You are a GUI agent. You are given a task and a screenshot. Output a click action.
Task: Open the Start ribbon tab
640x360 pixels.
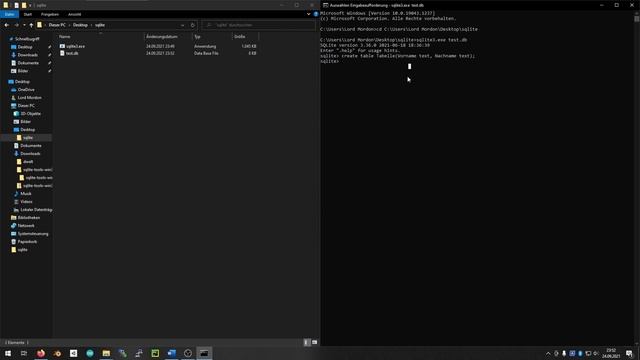pyautogui.click(x=28, y=14)
